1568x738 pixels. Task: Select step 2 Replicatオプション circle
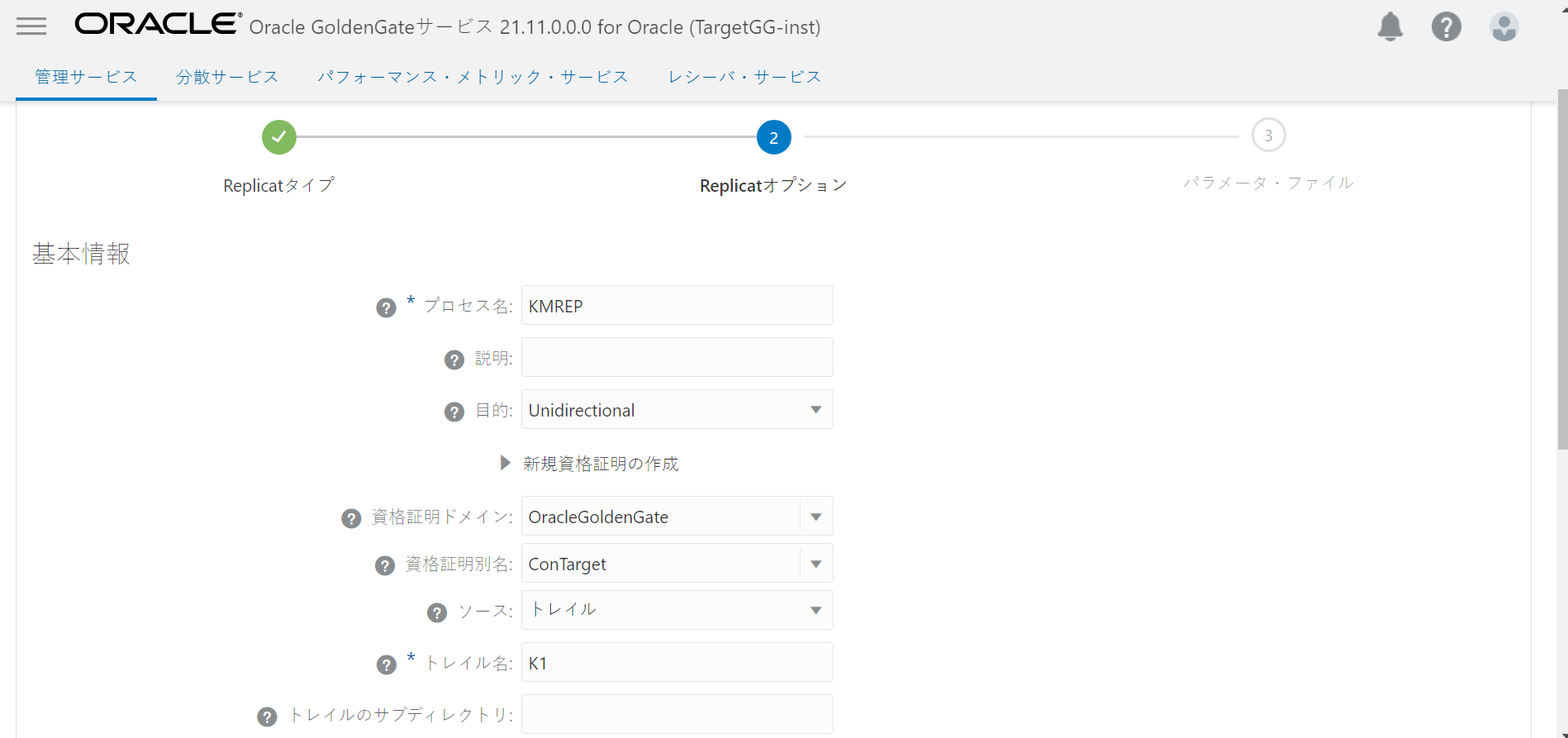click(774, 137)
